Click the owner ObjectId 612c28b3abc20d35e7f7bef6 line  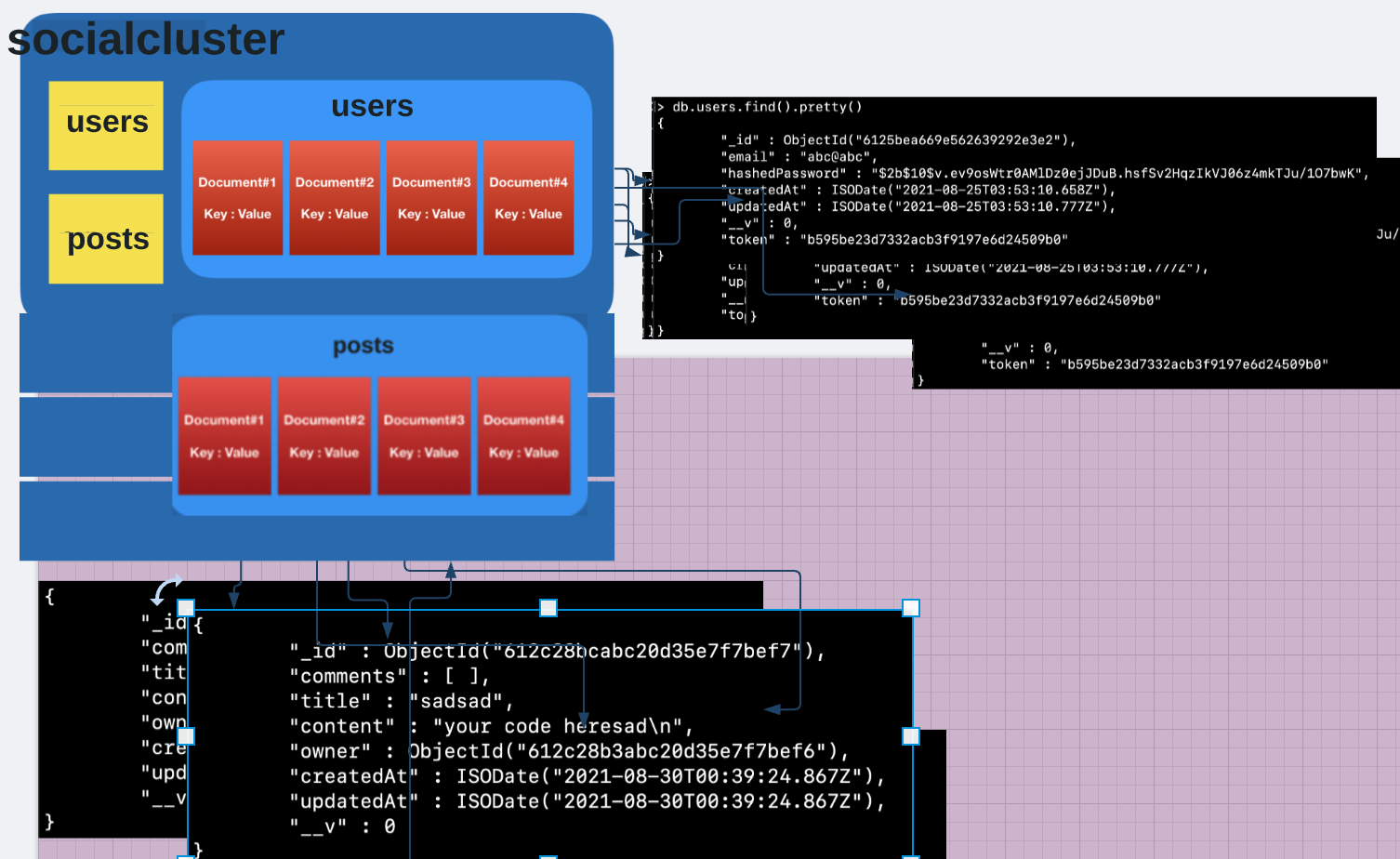tap(569, 751)
